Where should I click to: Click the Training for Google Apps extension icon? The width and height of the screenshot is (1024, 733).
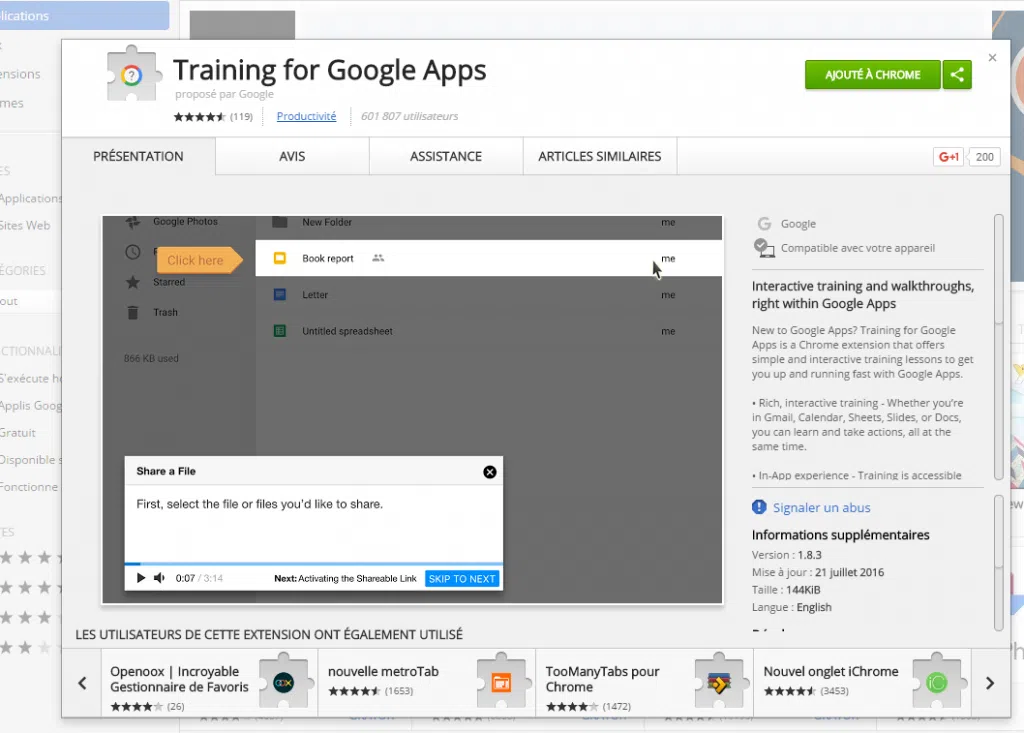[133, 74]
